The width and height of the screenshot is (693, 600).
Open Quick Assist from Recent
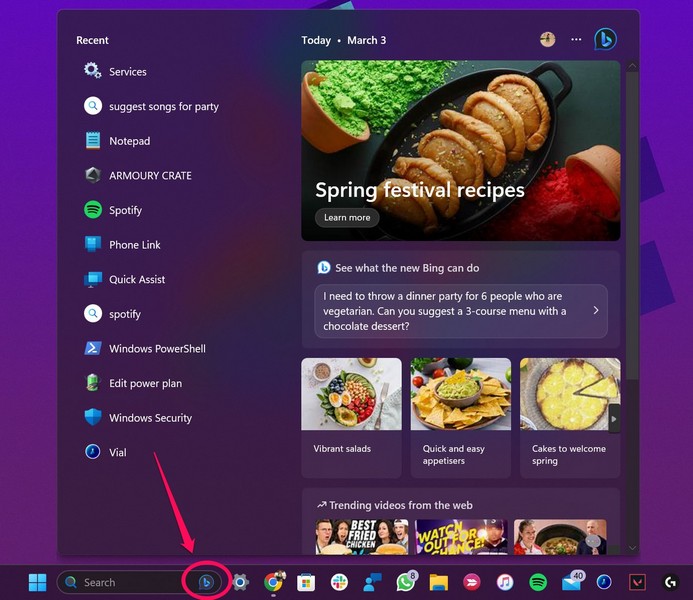(x=125, y=279)
